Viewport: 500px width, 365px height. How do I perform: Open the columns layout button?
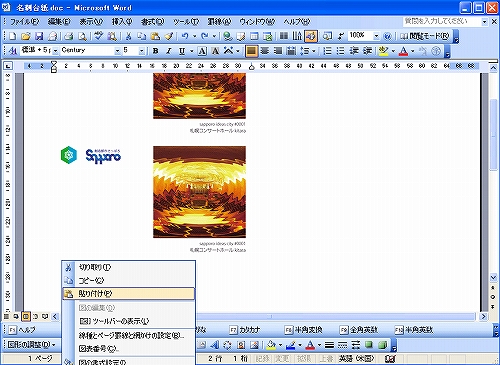[284, 36]
